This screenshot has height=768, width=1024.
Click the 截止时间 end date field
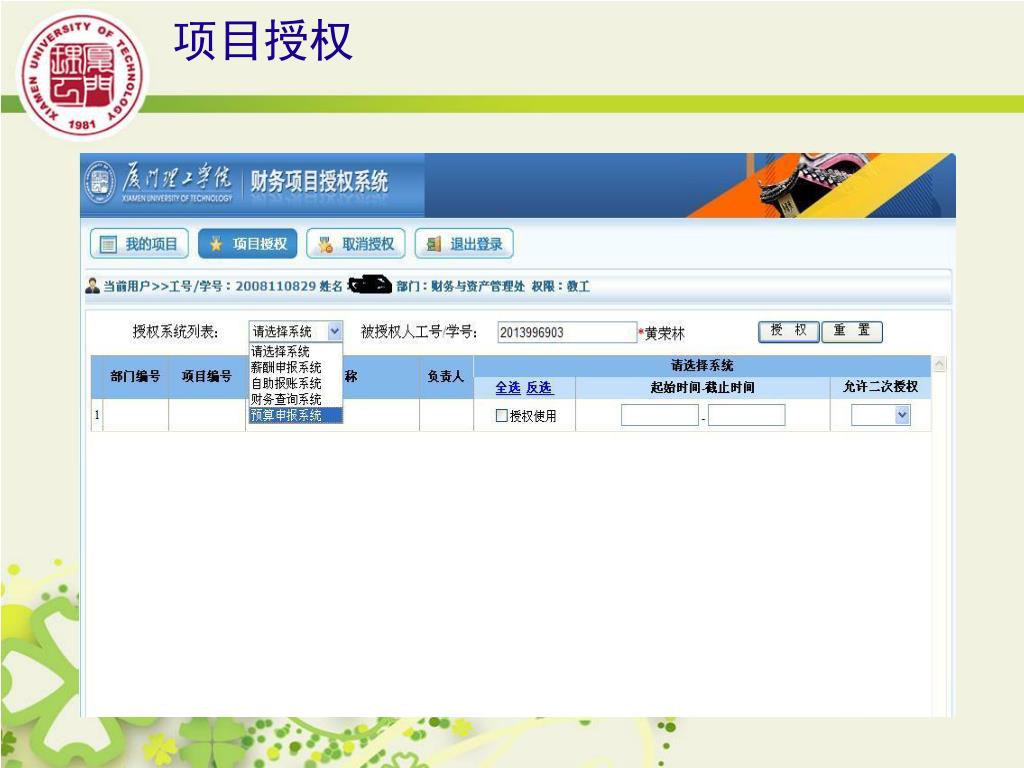tap(746, 415)
